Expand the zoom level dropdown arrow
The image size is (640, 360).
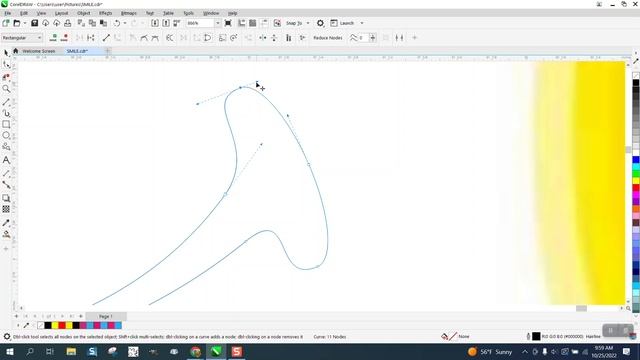[218, 23]
